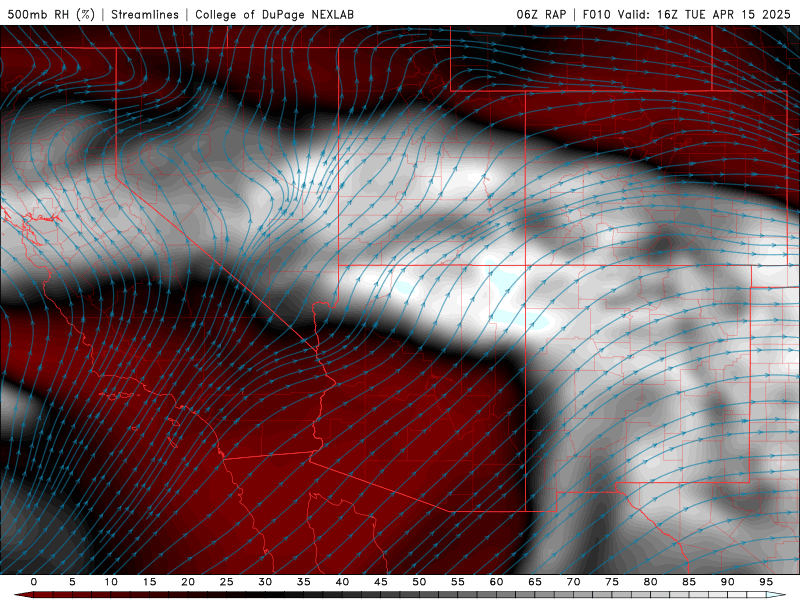This screenshot has height=600, width=800.
Task: Click "College of DuPage NEXLAB" header text
Action: 274,14
